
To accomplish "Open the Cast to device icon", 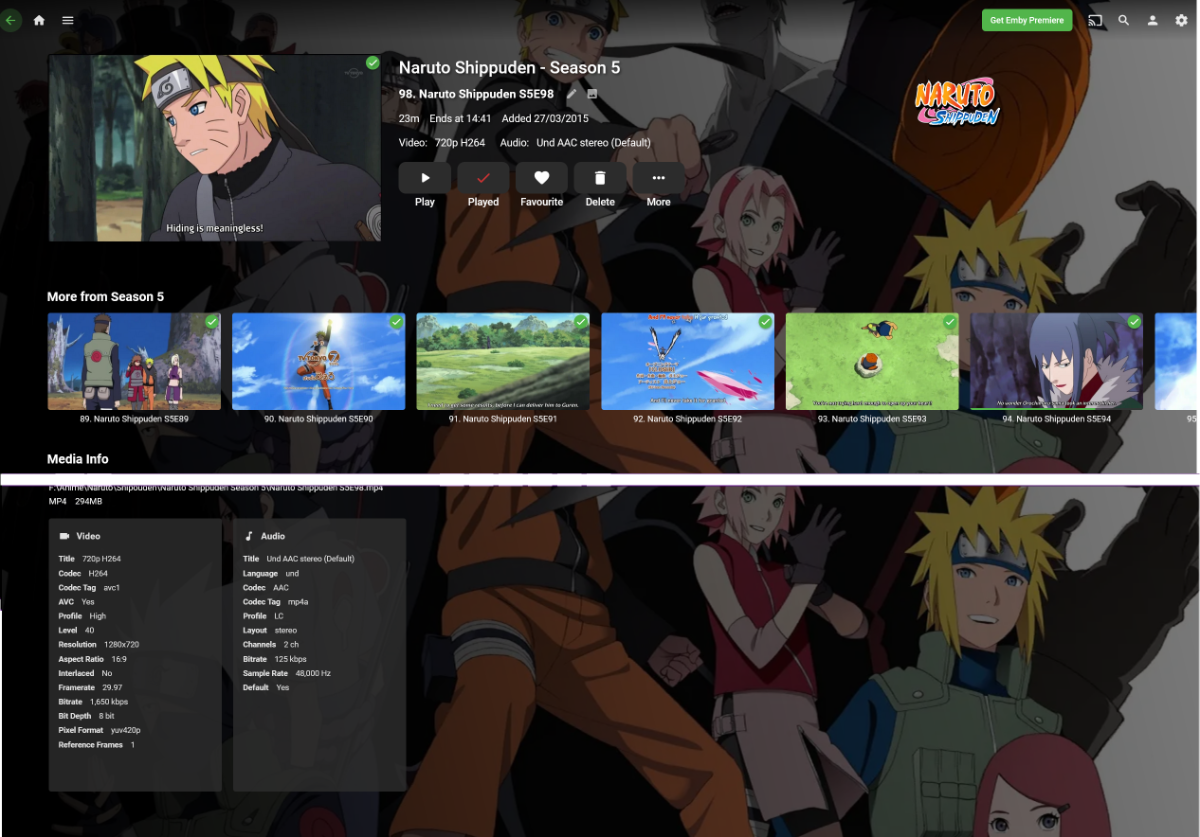I will click(x=1095, y=20).
